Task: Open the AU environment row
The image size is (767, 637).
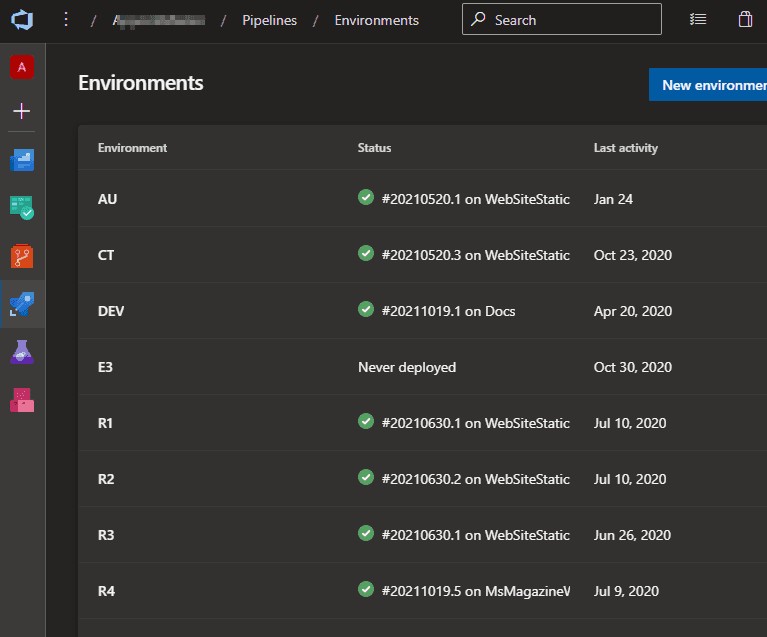Action: coord(107,199)
